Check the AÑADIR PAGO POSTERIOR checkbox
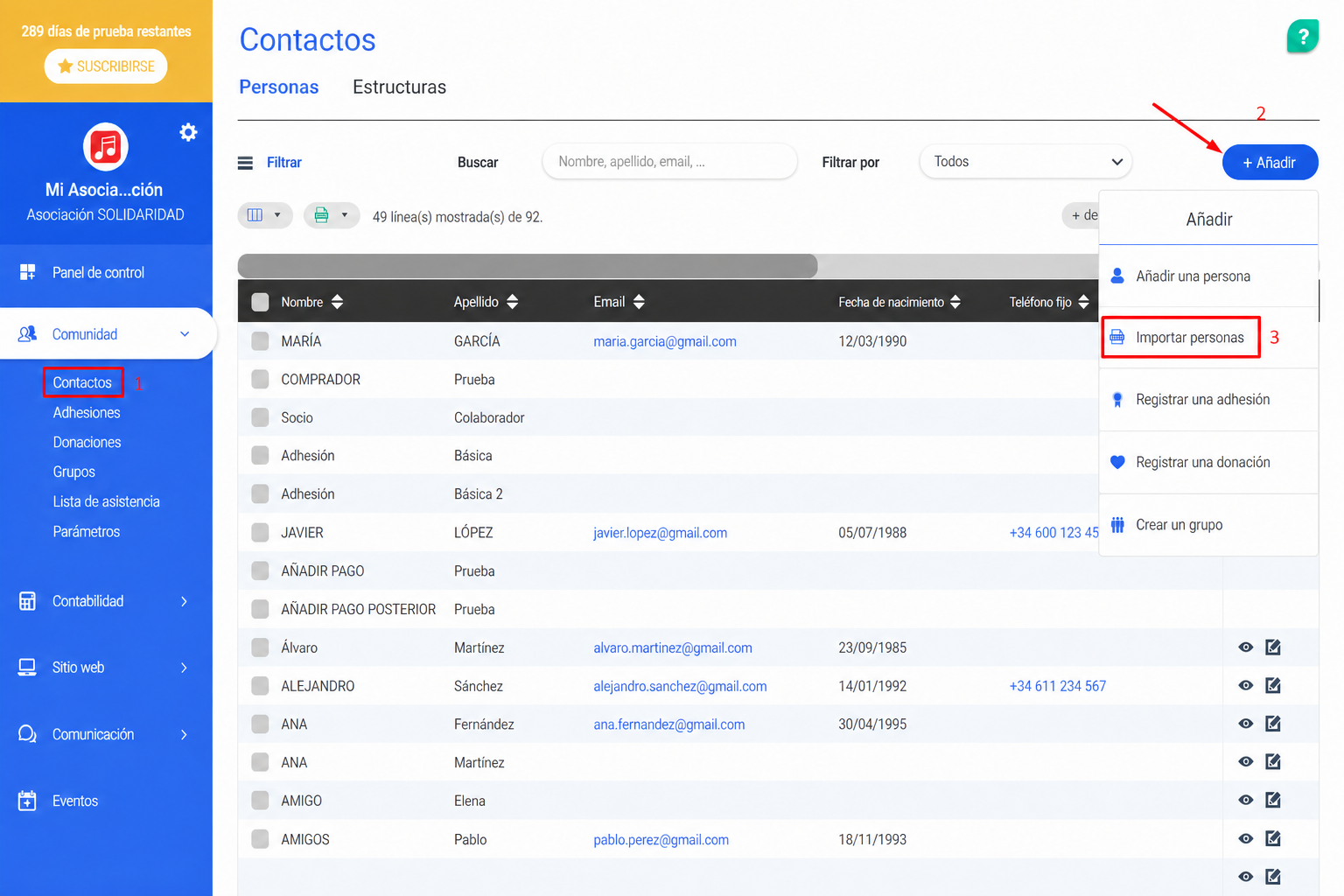The height and width of the screenshot is (896, 1344). coord(260,609)
